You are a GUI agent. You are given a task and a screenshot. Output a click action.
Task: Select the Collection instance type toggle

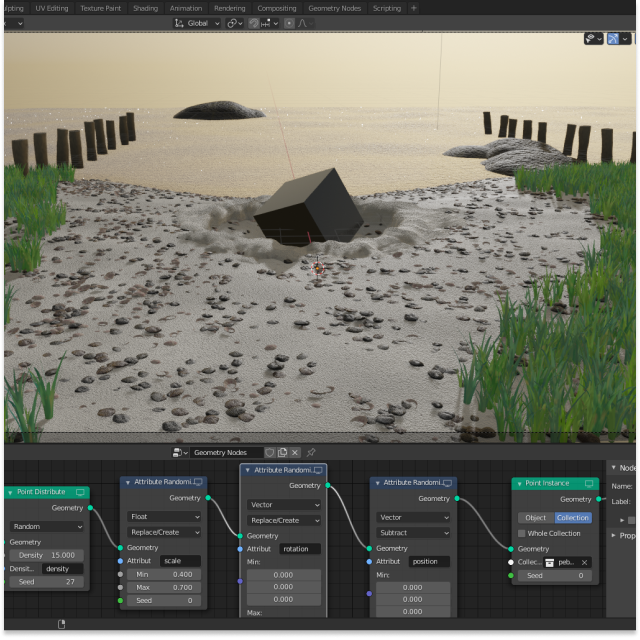(573, 518)
